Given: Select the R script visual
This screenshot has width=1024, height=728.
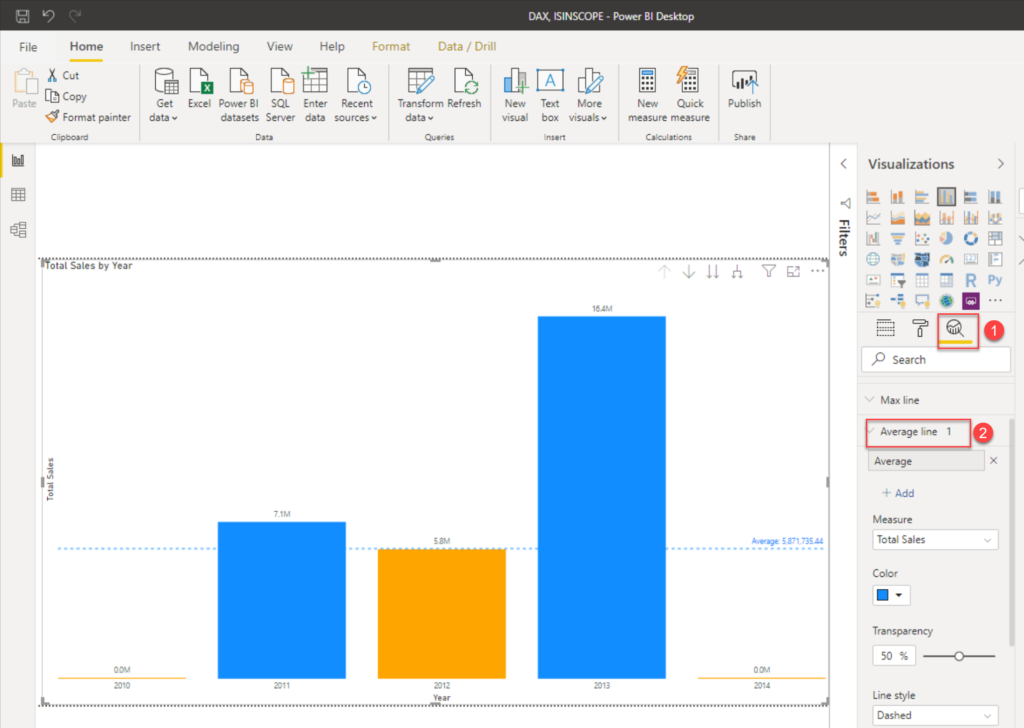Looking at the screenshot, I should [970, 280].
